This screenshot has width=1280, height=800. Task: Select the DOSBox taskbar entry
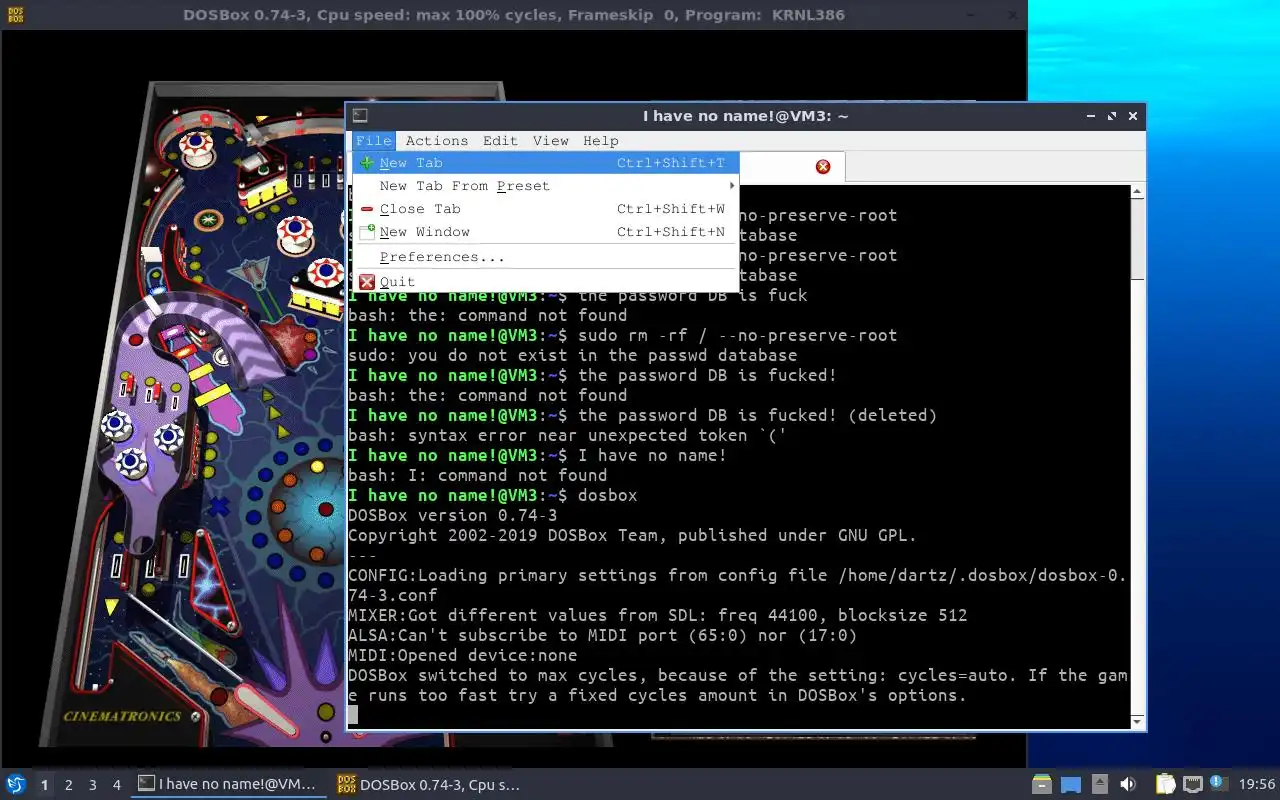tap(430, 785)
